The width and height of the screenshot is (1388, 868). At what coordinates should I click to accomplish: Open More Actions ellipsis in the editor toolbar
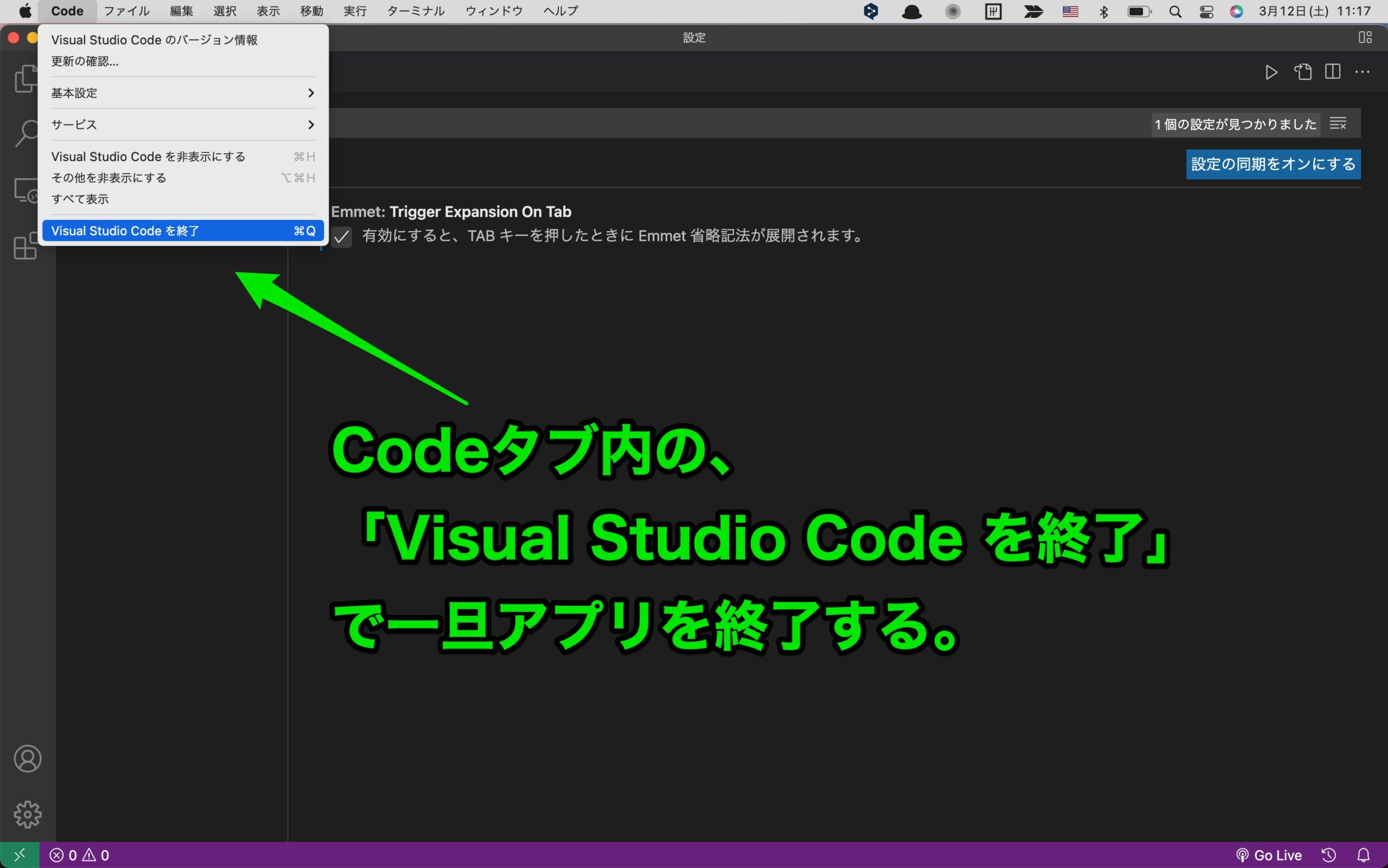pos(1362,72)
